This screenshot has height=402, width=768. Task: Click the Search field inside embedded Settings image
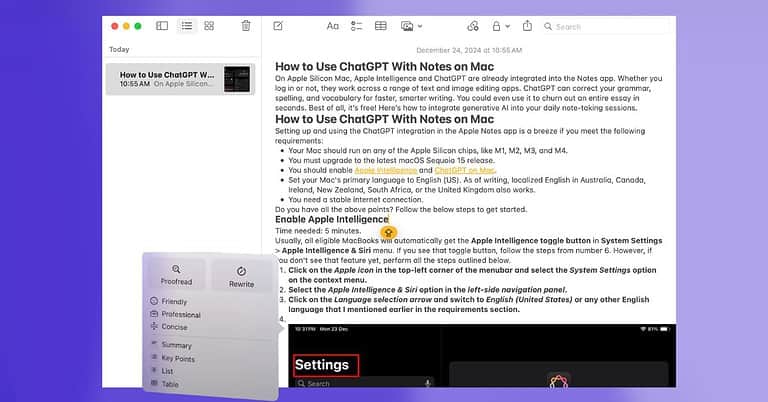364,383
